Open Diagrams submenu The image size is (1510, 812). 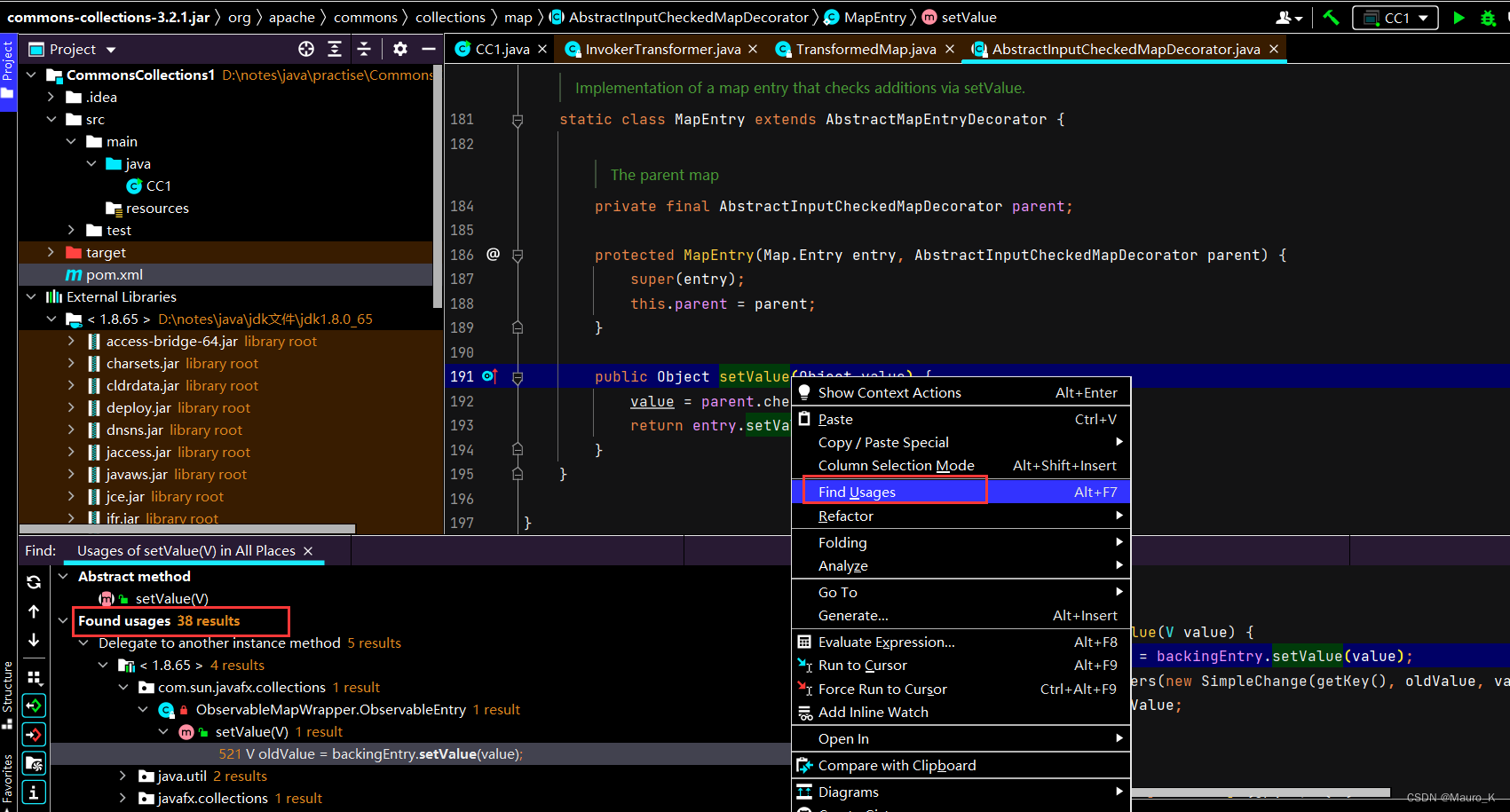tap(961, 792)
